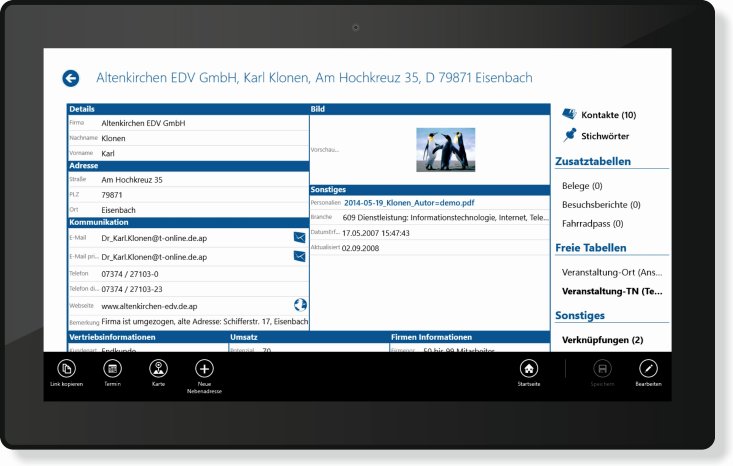
Task: Click the Bemerkung text about Firma umgezogen
Action: pos(205,322)
